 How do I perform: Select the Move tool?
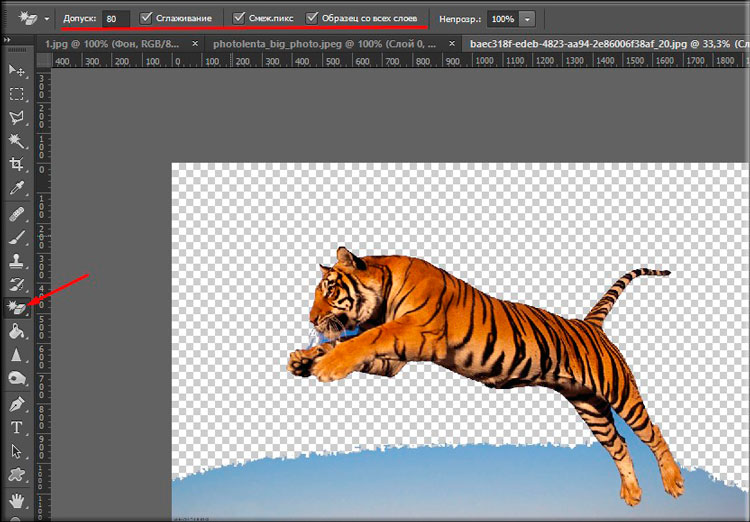17,71
